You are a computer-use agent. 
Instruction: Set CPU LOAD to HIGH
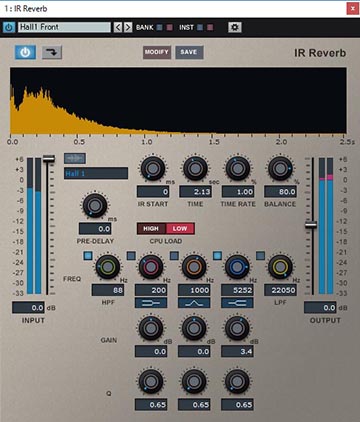151,229
